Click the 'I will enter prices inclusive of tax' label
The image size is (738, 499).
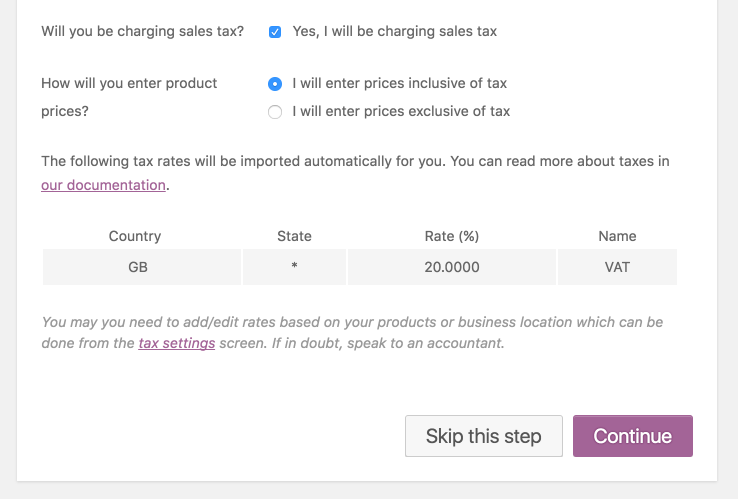click(400, 83)
